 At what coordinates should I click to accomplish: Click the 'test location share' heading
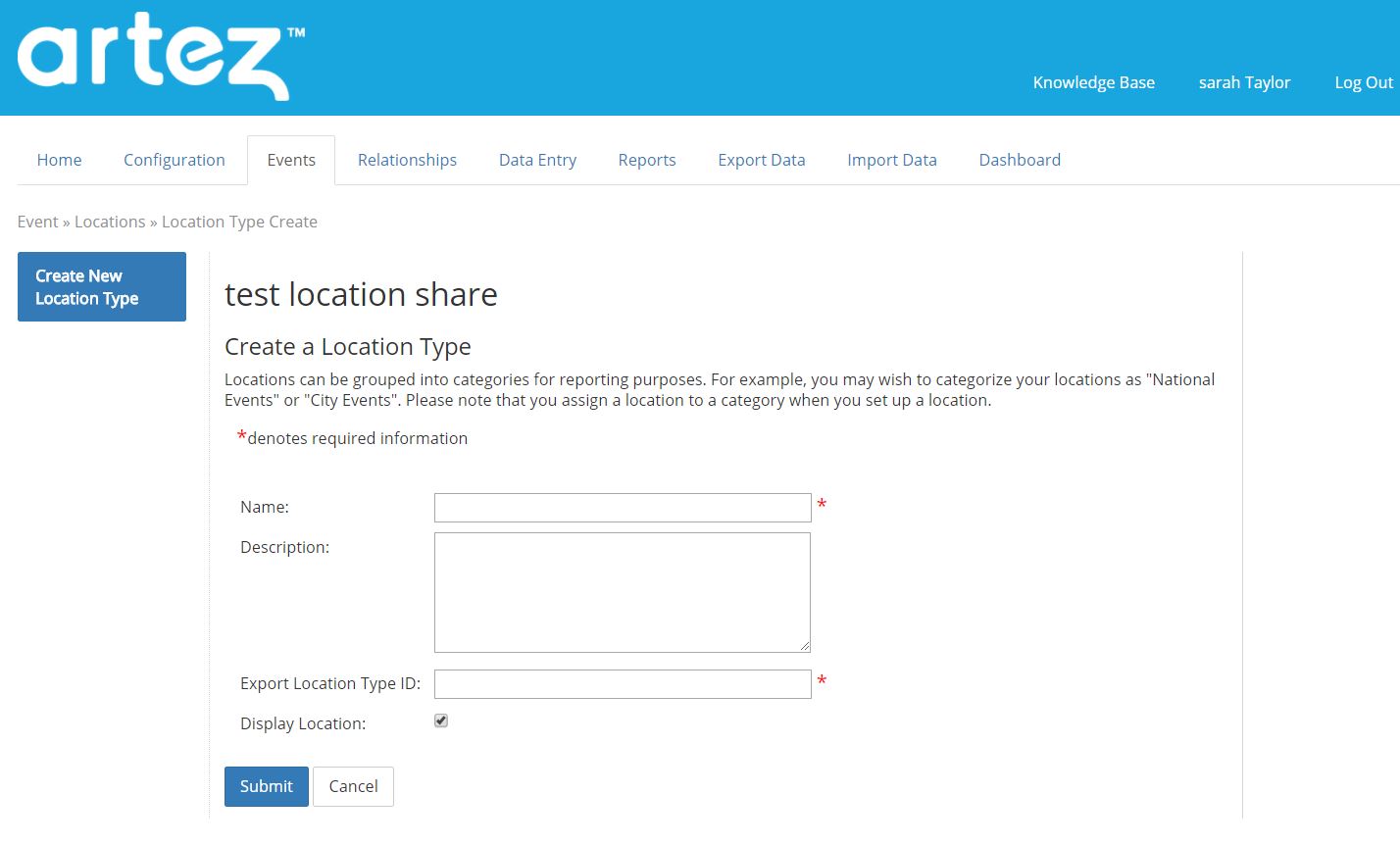pyautogui.click(x=361, y=294)
